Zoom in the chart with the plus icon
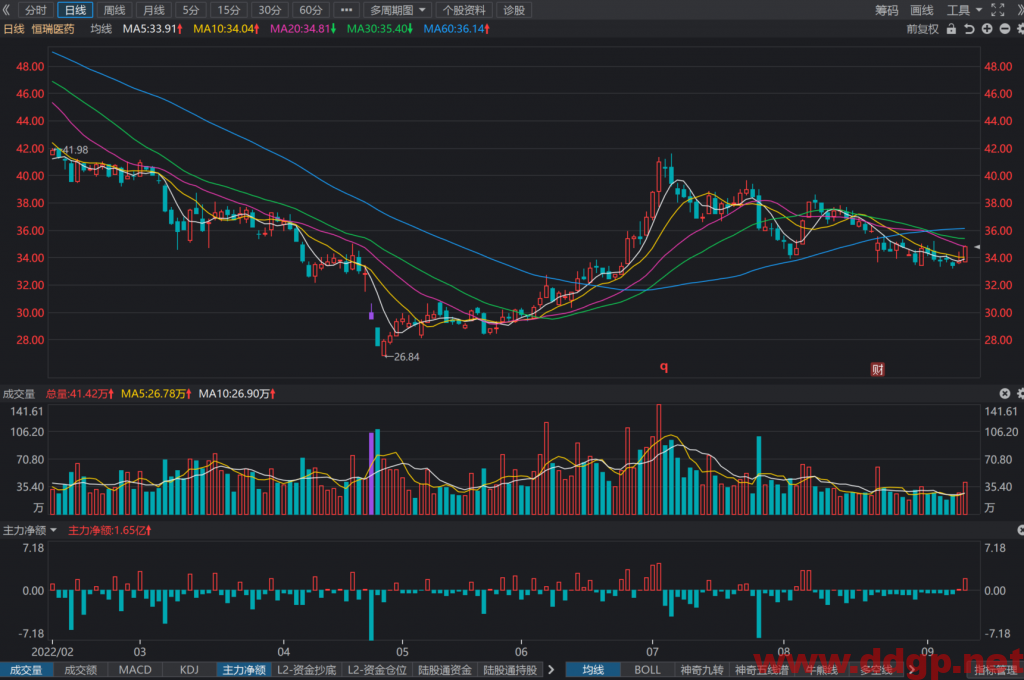 click(987, 29)
